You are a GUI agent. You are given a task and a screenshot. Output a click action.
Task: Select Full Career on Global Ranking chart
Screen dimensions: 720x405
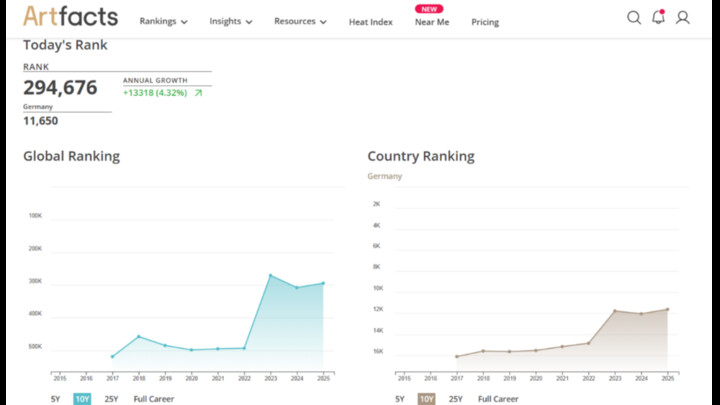pyautogui.click(x=154, y=399)
